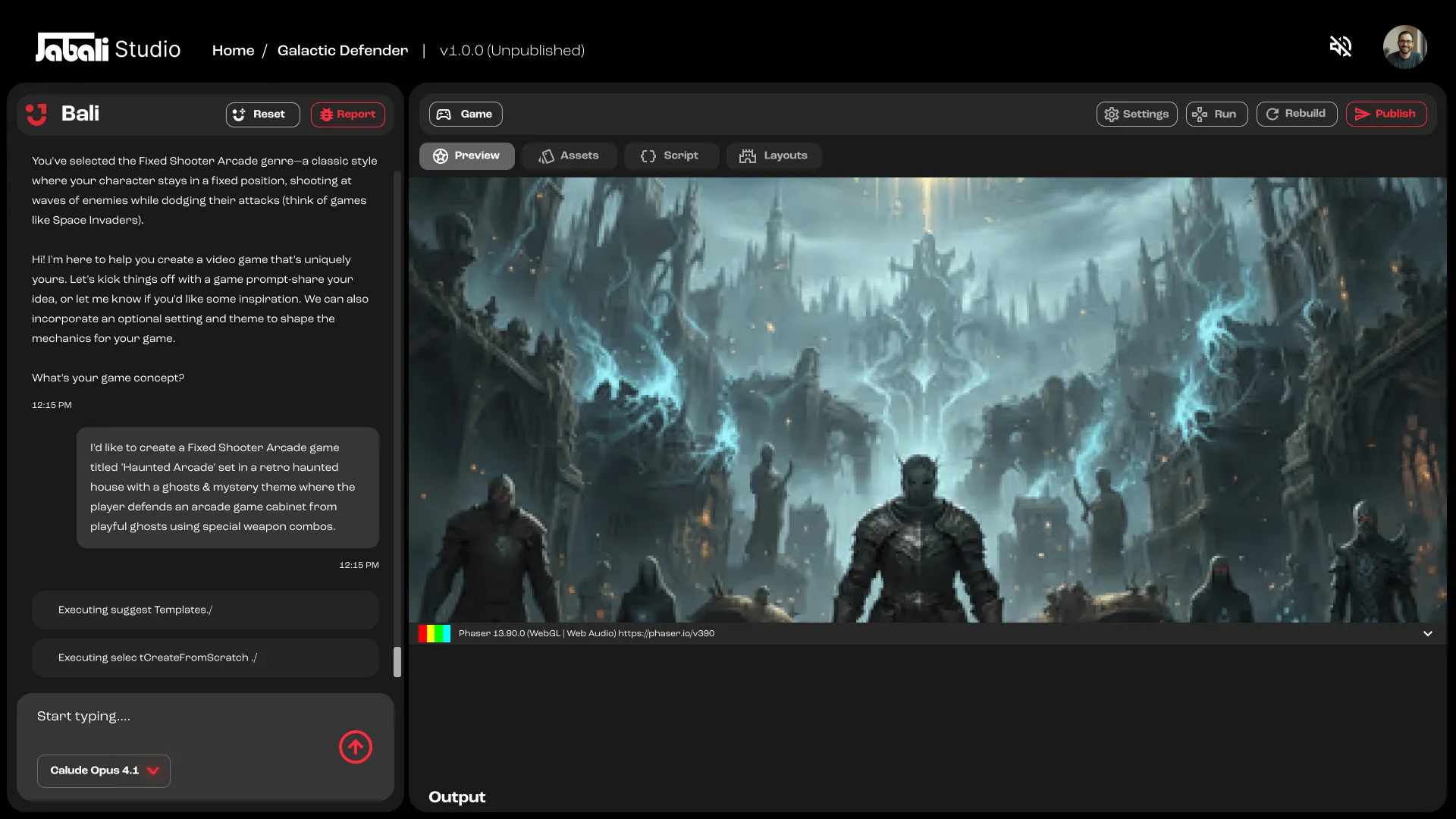Image resolution: width=1456 pixels, height=819 pixels.
Task: Toggle the Game mode selector
Action: point(465,114)
